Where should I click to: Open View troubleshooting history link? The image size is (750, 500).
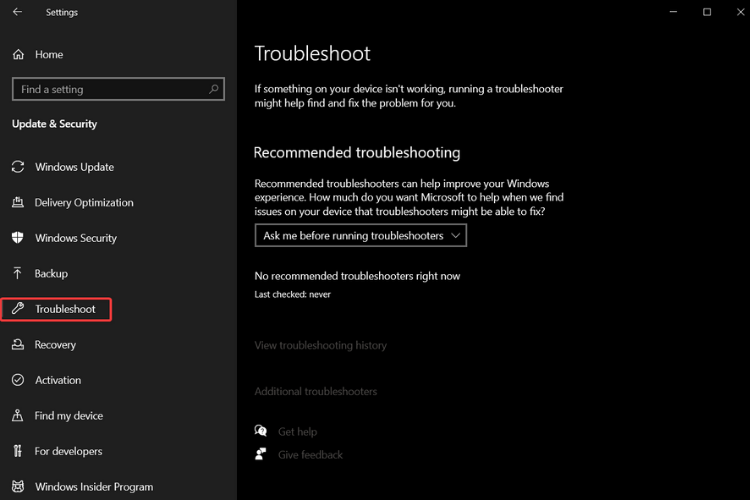pyautogui.click(x=320, y=345)
